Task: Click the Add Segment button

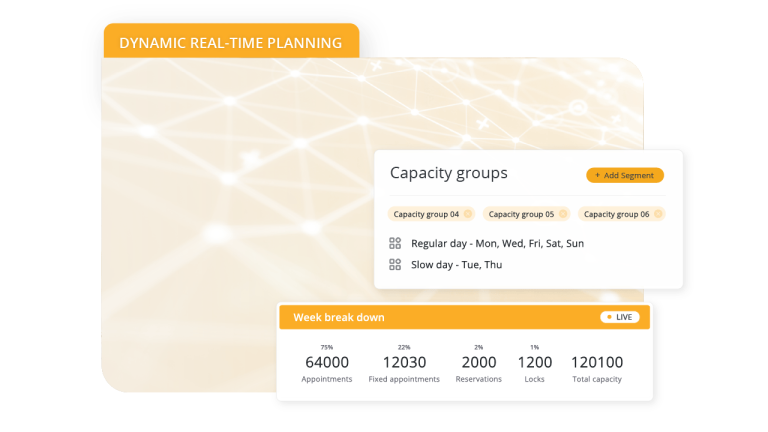Action: pos(624,175)
